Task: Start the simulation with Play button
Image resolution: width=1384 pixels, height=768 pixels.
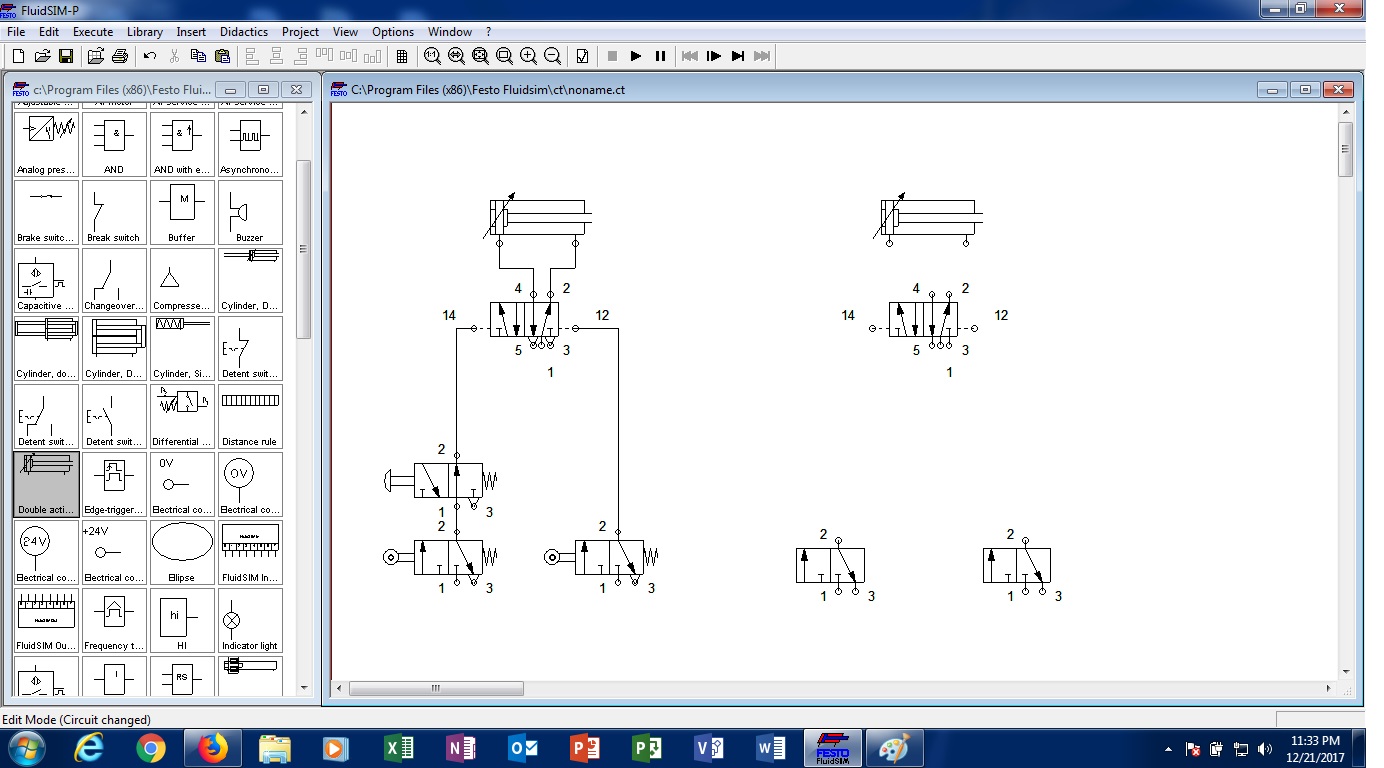Action: (x=636, y=56)
